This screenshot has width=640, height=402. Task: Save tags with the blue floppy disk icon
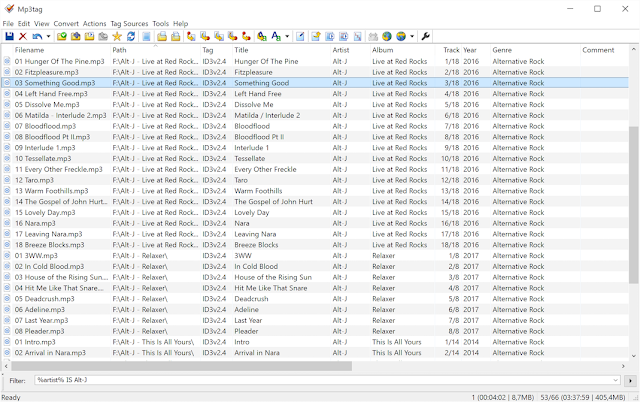tap(9, 36)
